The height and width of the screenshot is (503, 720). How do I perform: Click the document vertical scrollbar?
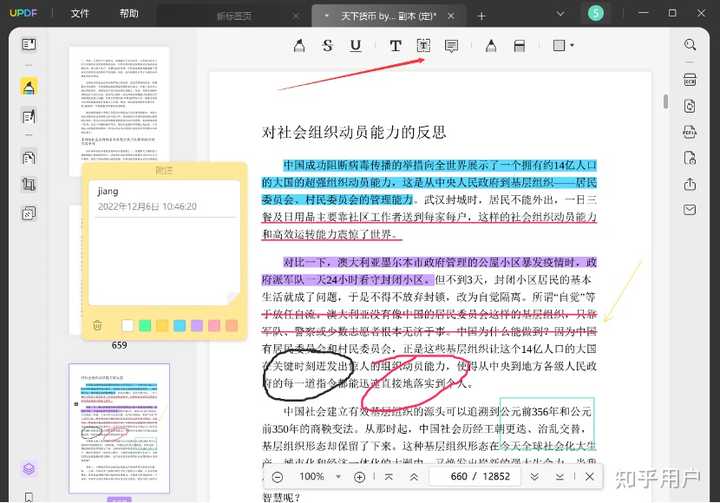pyautogui.click(x=666, y=102)
